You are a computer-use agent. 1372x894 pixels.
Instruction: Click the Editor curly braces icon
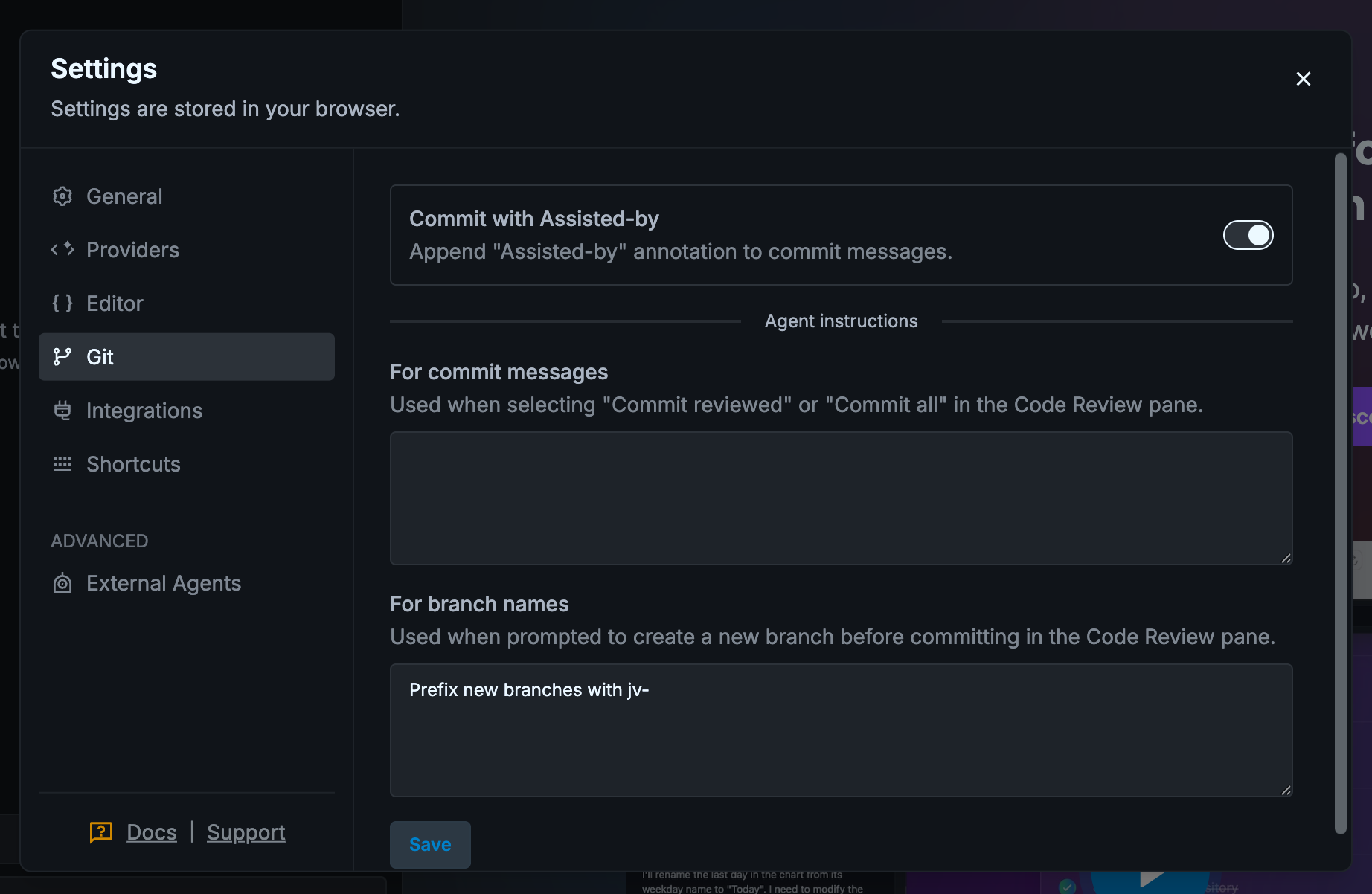[62, 303]
